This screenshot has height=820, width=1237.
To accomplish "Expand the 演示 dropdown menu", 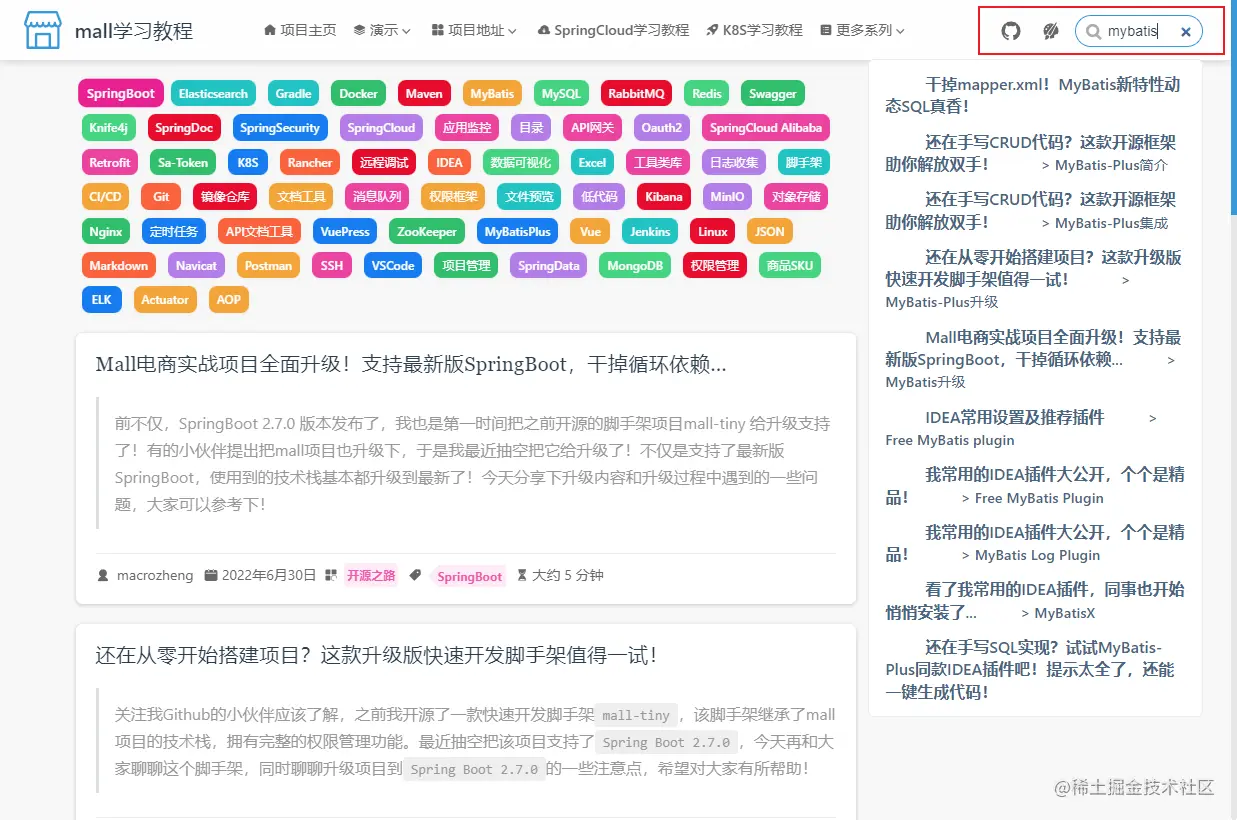I will [x=382, y=30].
